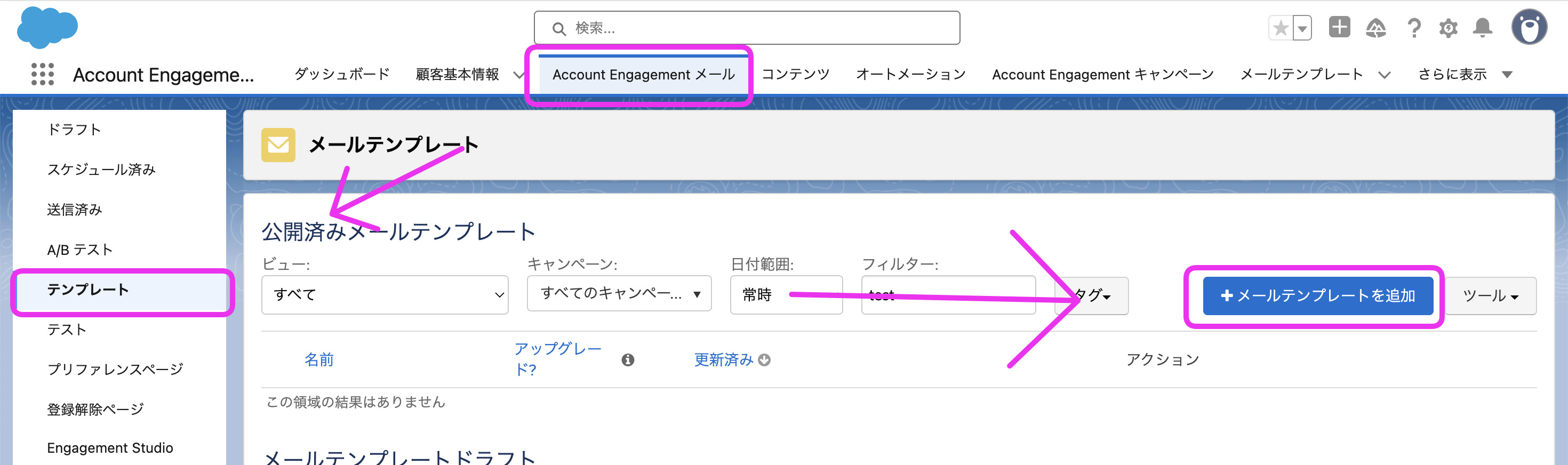Open the help question mark icon
Screen dimensions: 1568x465
1414,28
